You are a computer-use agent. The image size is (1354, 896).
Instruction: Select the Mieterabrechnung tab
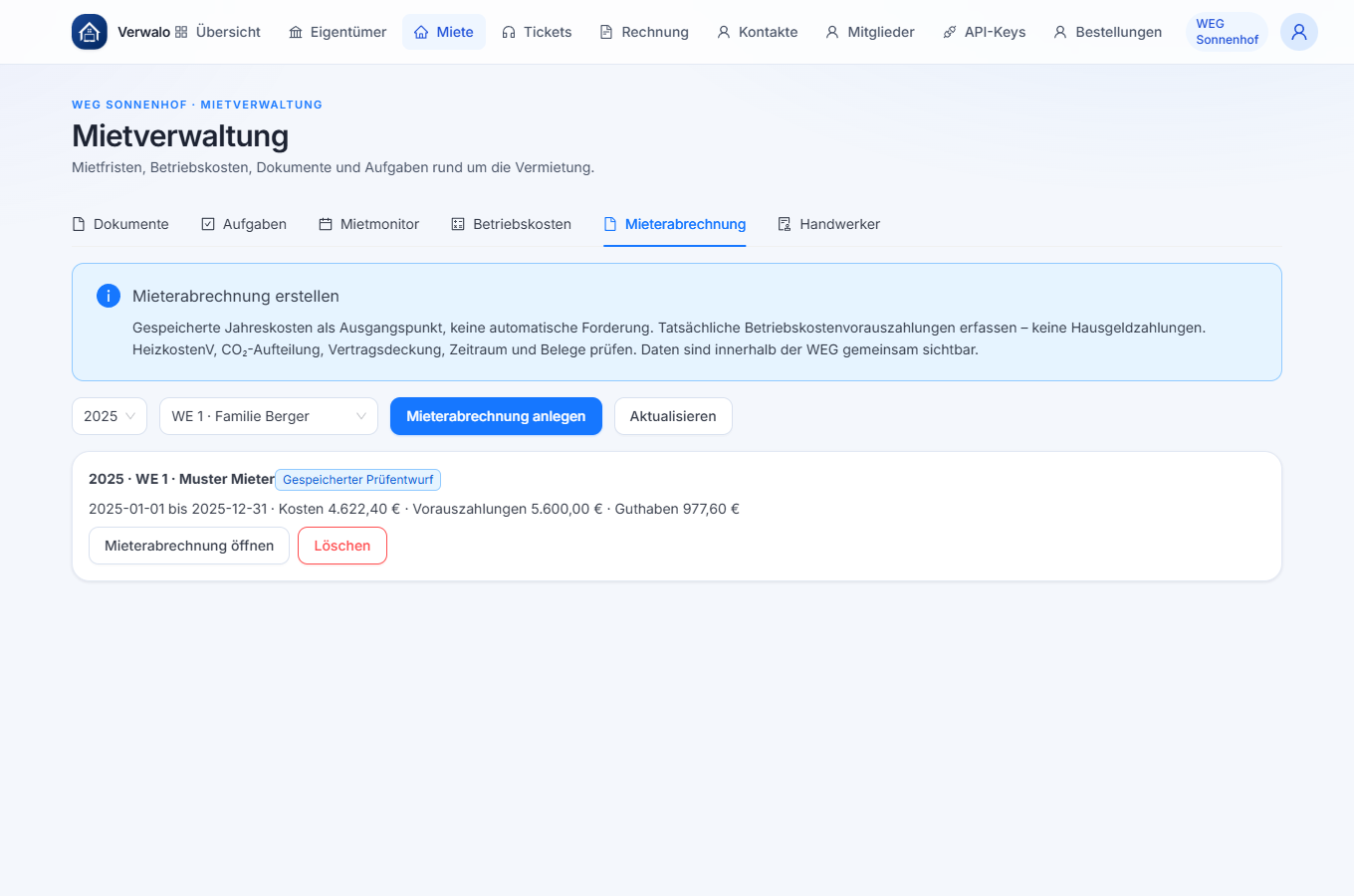click(675, 224)
